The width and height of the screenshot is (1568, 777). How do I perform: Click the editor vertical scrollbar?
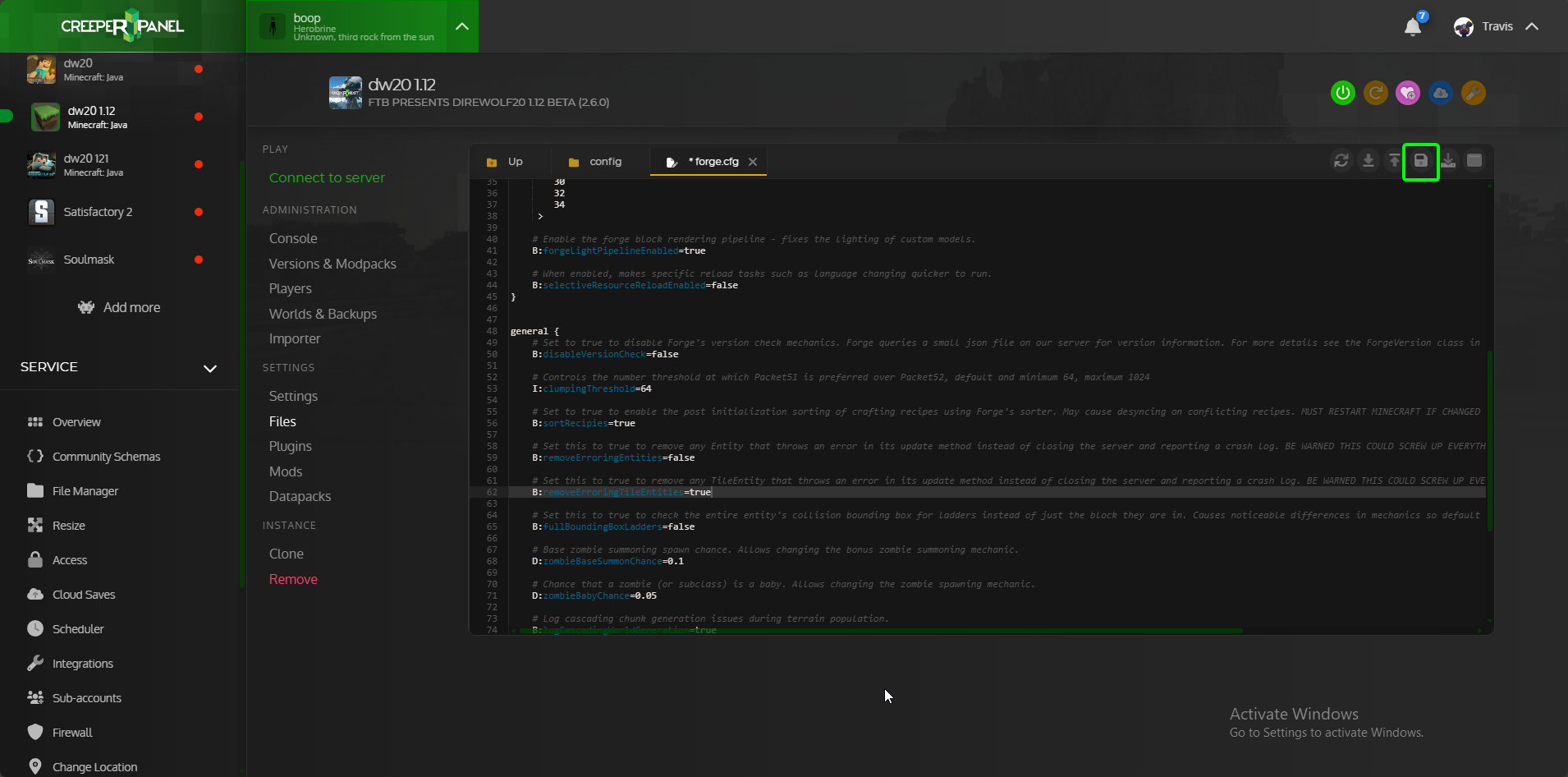(1489, 441)
